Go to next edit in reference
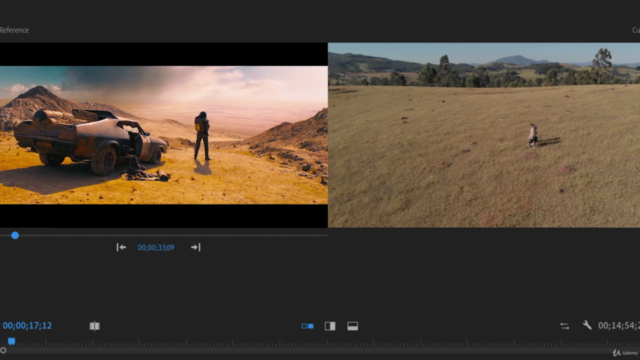The height and width of the screenshot is (360, 640). (196, 247)
